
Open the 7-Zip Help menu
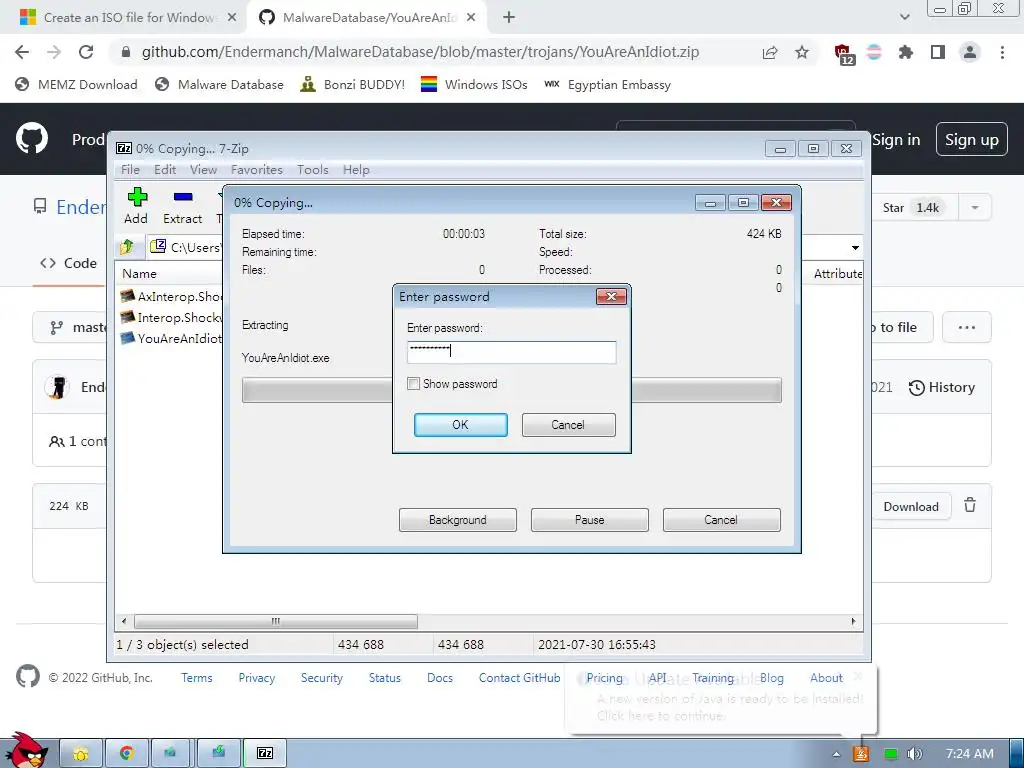[356, 170]
